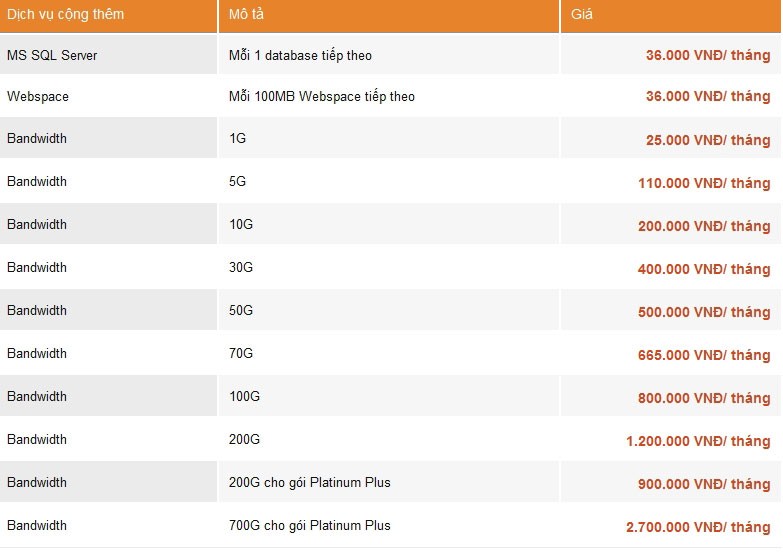783x556 pixels.
Task: Click the price 400.000 VNĐ/ tháng
Action: click(x=704, y=269)
